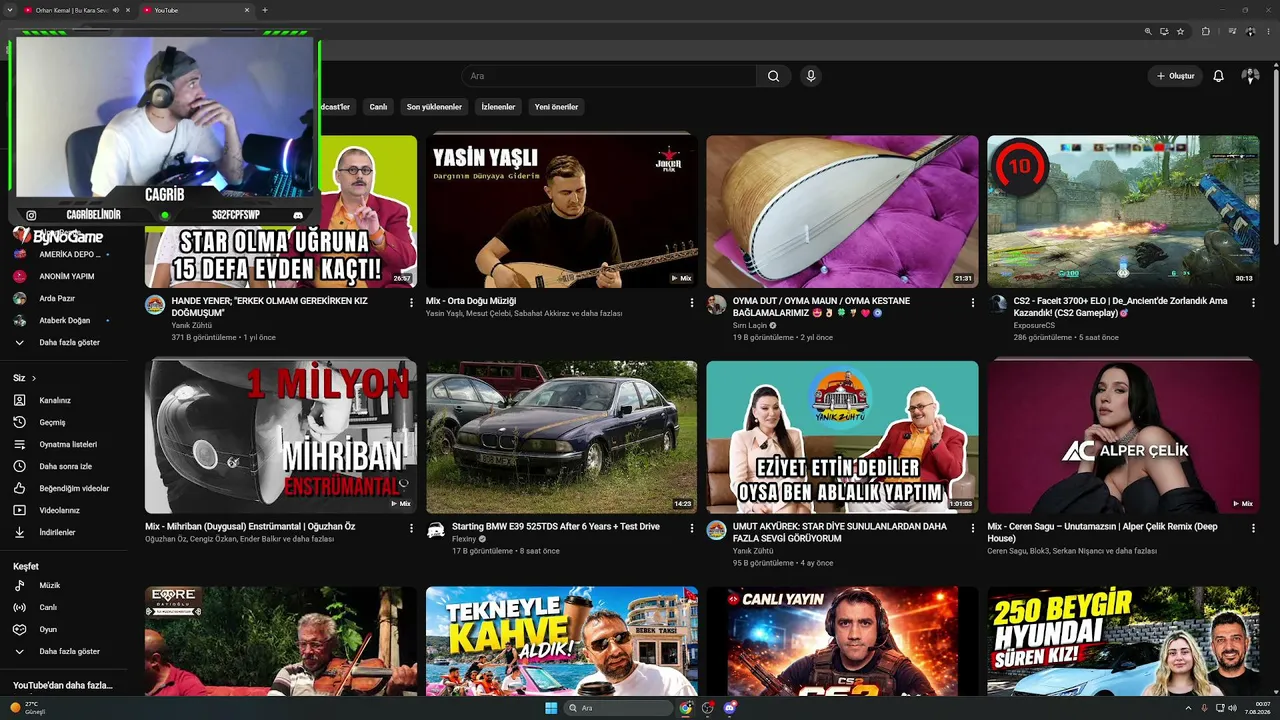1280x720 pixels.
Task: Select the Son yüklenenler filter chip
Action: point(434,107)
